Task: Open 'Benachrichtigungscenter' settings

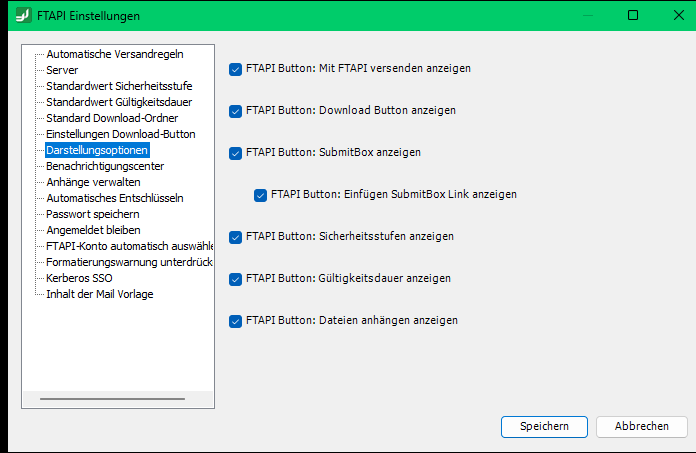Action: 105,166
